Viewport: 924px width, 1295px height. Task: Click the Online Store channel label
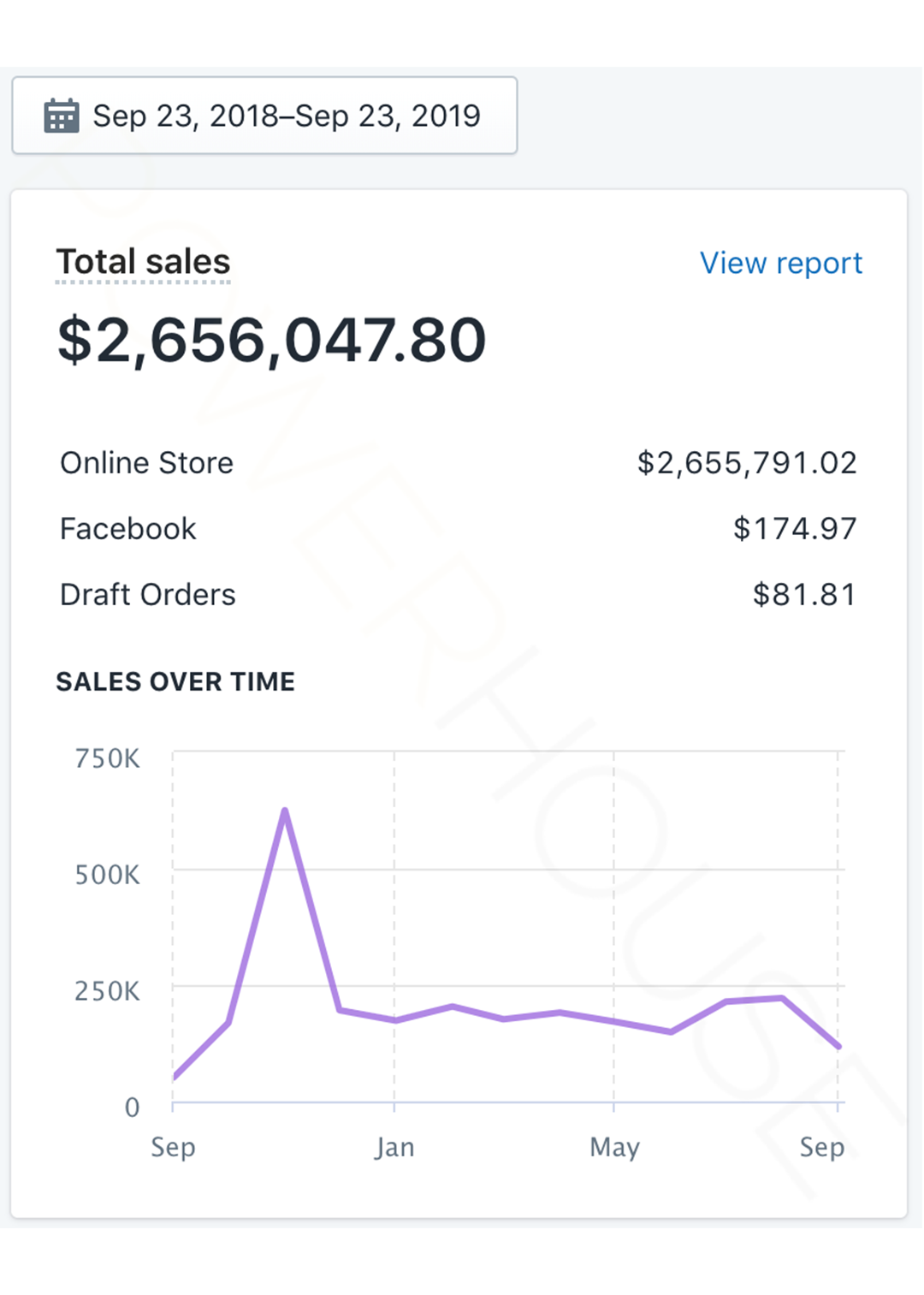click(146, 463)
